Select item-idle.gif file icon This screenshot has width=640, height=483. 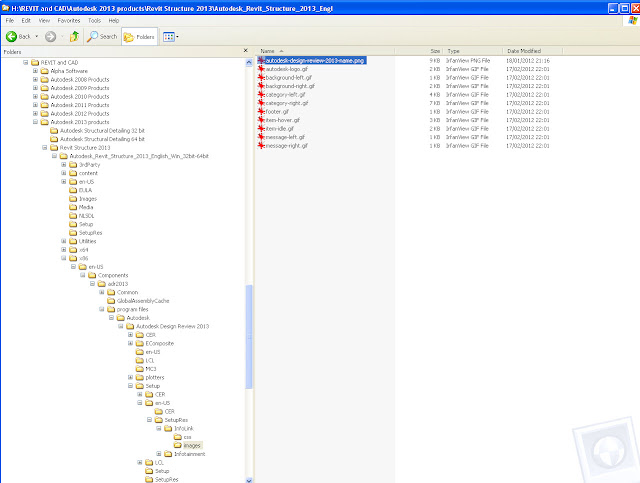261,129
